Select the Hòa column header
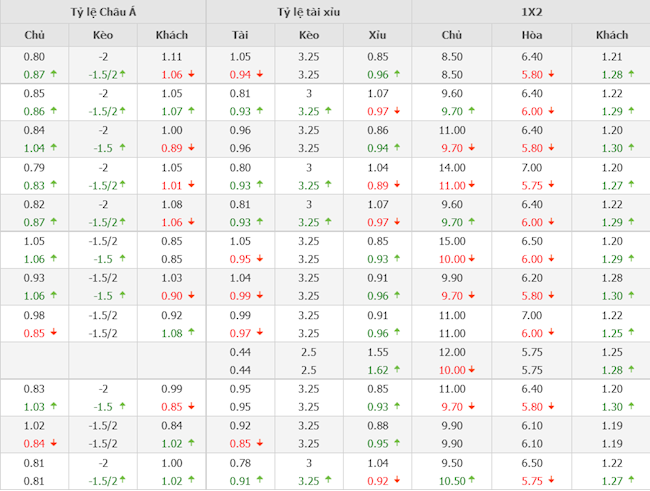 (x=532, y=36)
